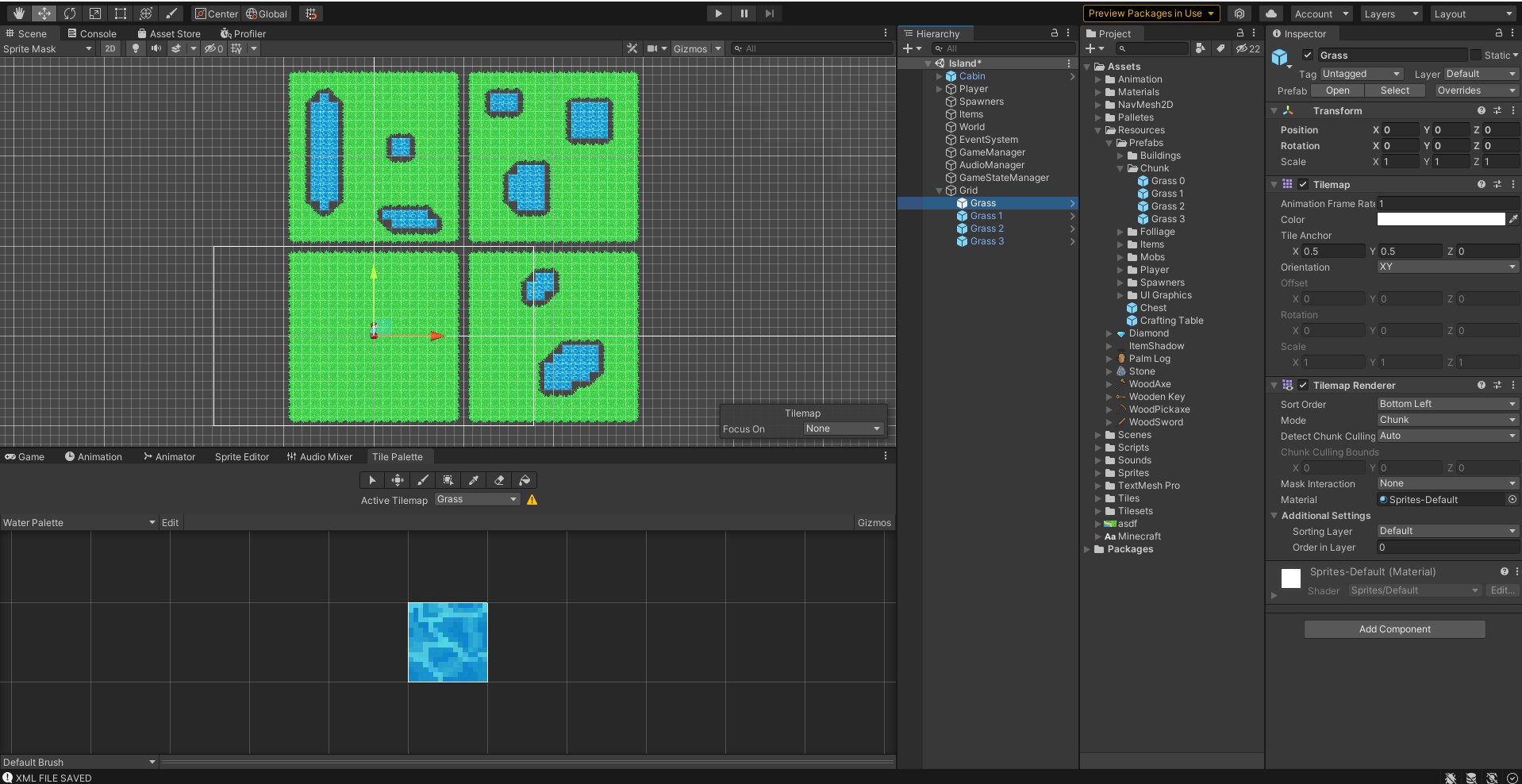Viewport: 1522px width, 784px height.
Task: Select tile palette Paintbrush tool
Action: (x=423, y=480)
